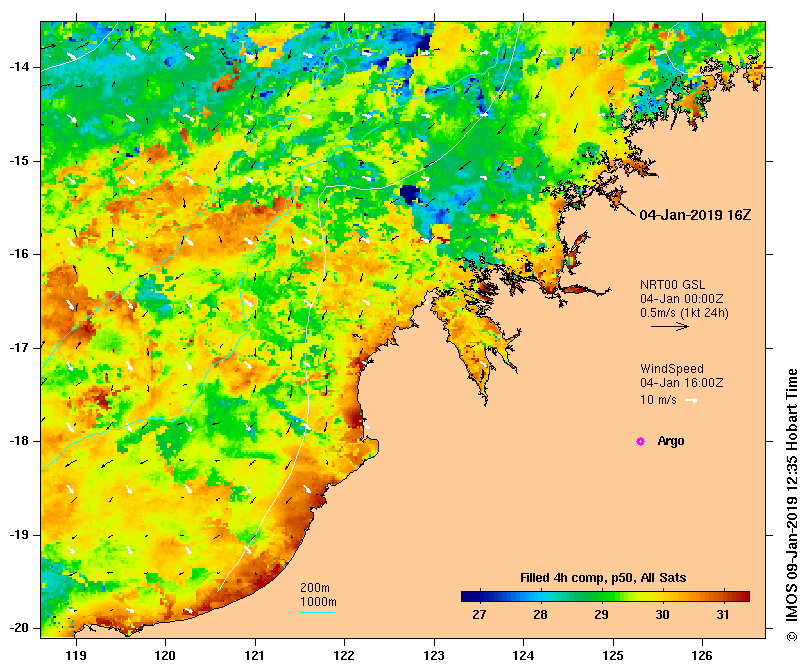Click the colorbar value 29
809x672 pixels.
(x=601, y=615)
